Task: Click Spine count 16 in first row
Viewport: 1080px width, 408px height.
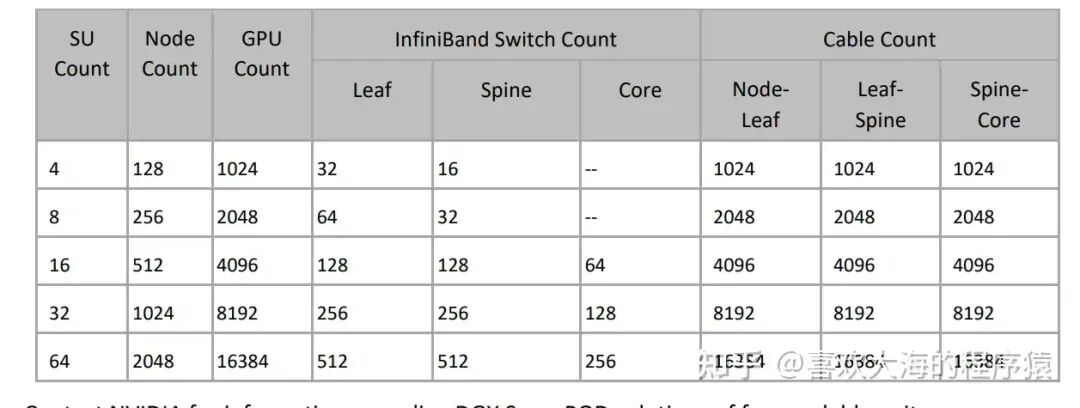Action: (448, 169)
